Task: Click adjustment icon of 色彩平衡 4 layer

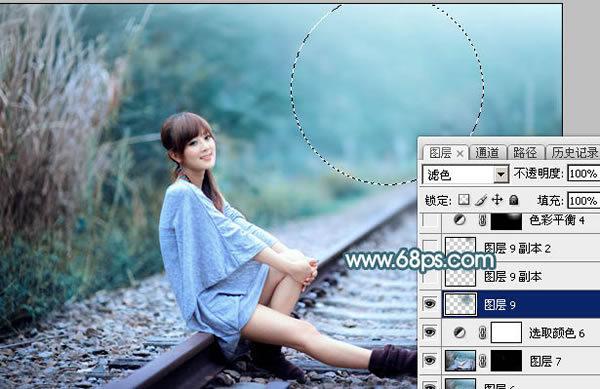Action: coord(460,220)
